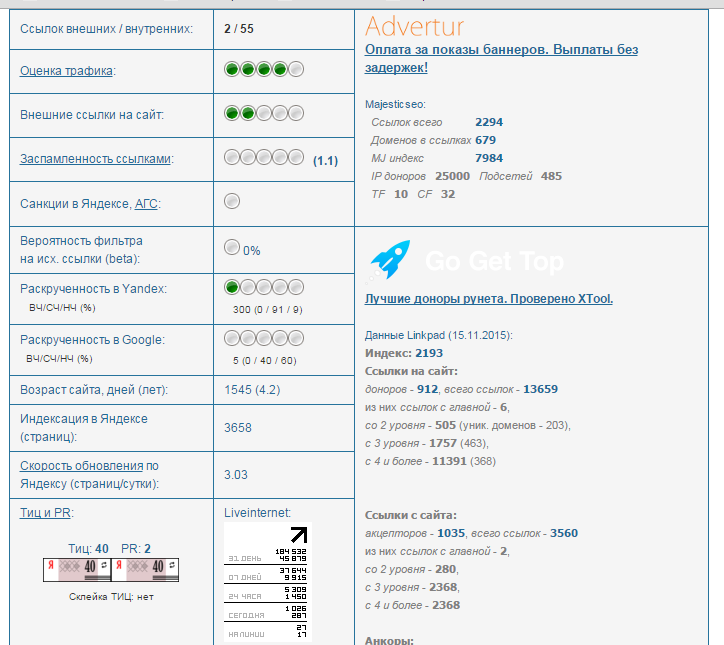Click the level 2 inbound links value 505
This screenshot has width=724, height=645.
[446, 425]
